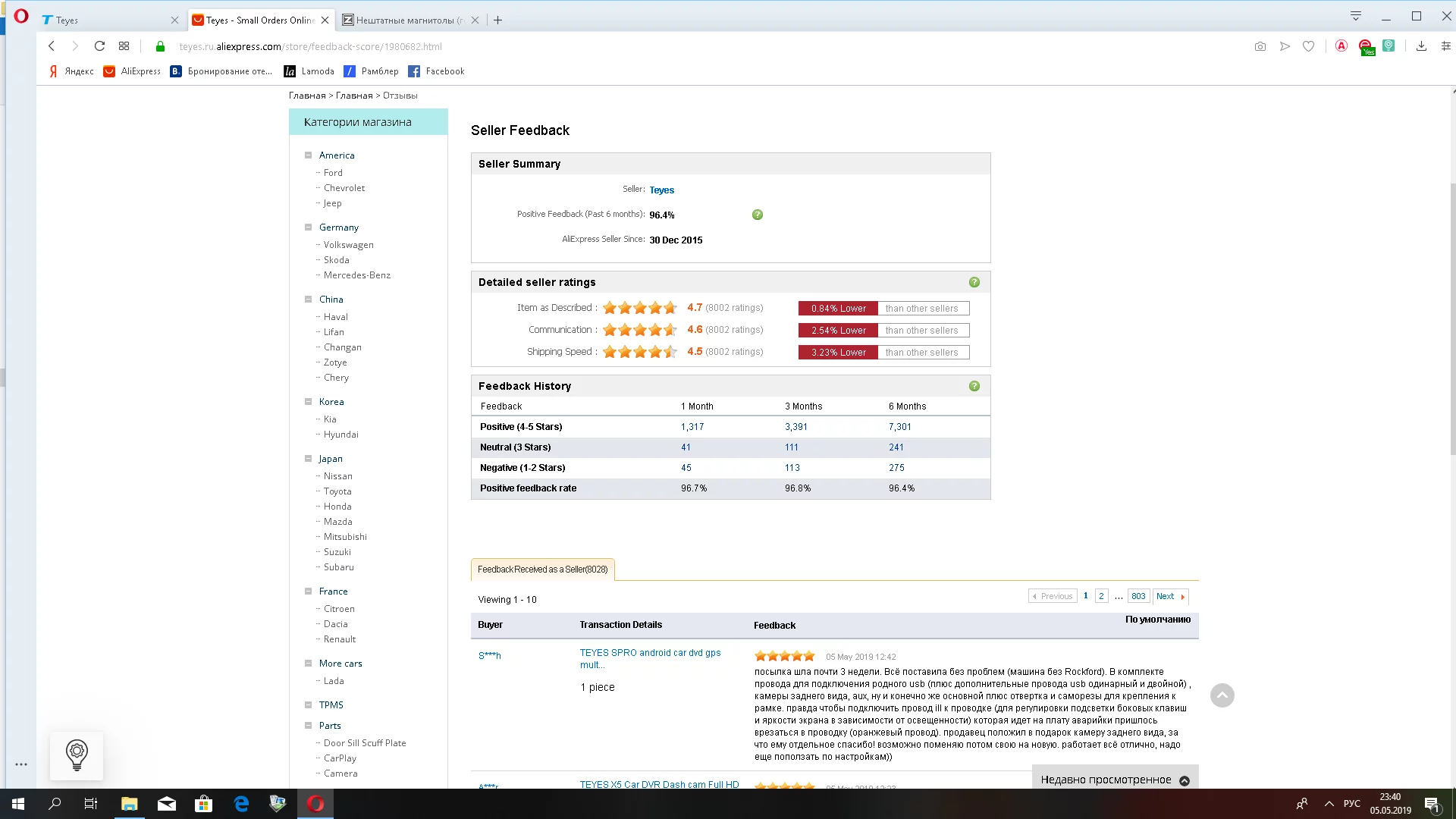Collapse the More cars category group
The width and height of the screenshot is (1456, 819).
(309, 664)
